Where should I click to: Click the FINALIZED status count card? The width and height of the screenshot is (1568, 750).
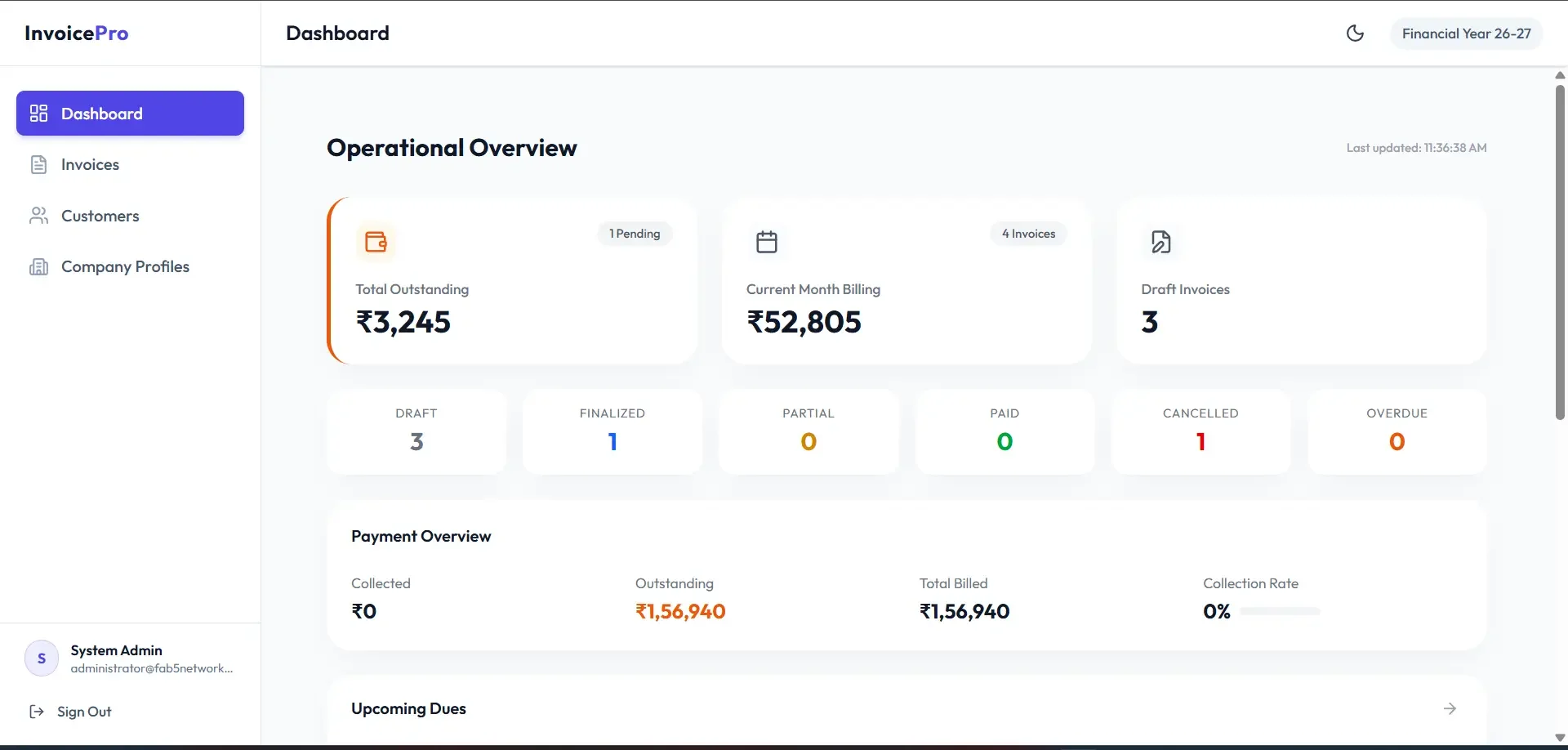612,431
